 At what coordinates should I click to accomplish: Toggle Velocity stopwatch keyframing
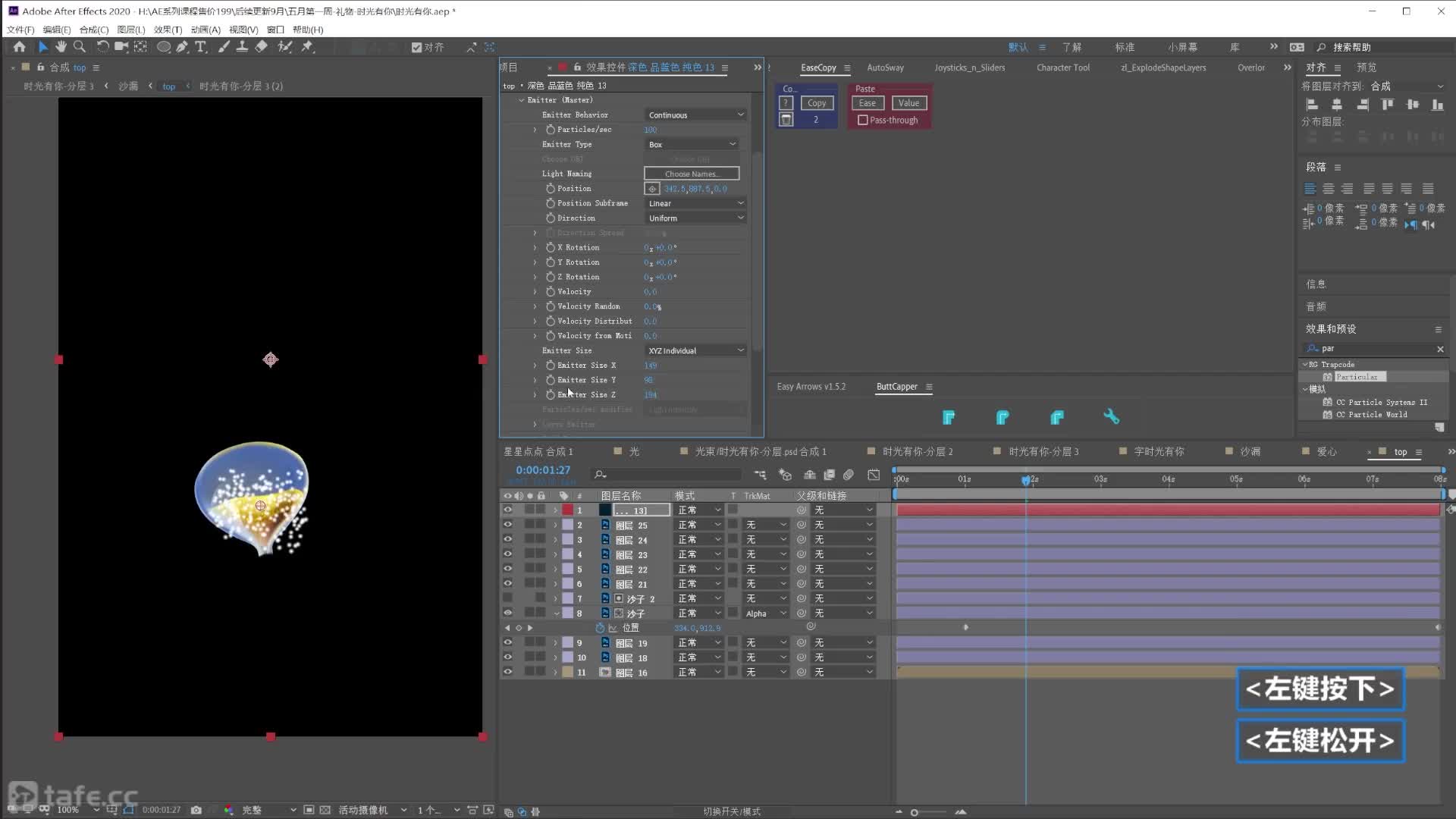click(x=550, y=292)
